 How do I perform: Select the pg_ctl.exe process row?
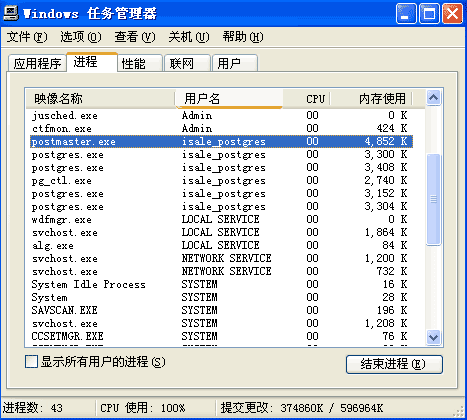pos(221,180)
